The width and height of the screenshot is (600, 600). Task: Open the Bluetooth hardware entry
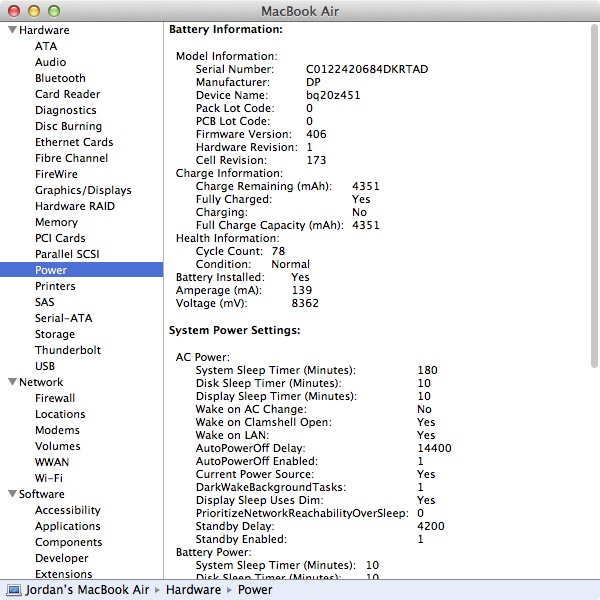click(x=60, y=78)
